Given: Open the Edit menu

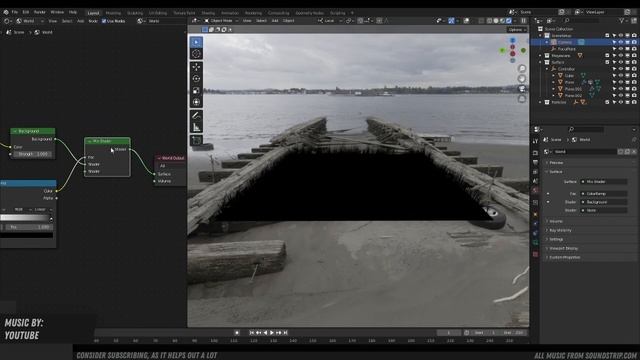Looking at the screenshot, I should point(26,12).
